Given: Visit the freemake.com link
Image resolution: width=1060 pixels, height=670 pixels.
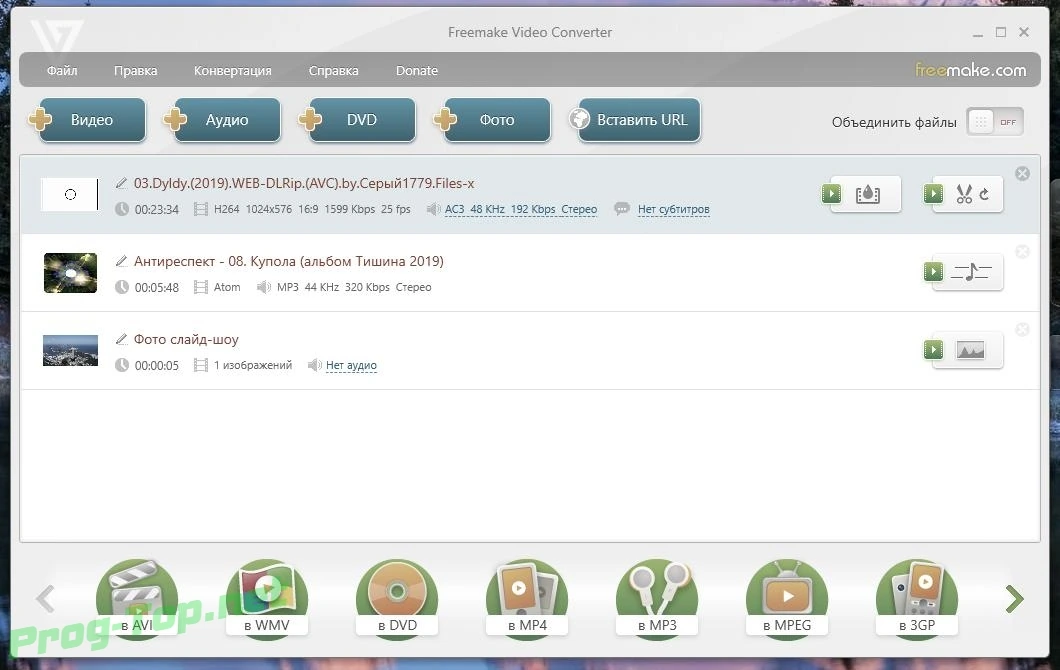Looking at the screenshot, I should coord(970,70).
